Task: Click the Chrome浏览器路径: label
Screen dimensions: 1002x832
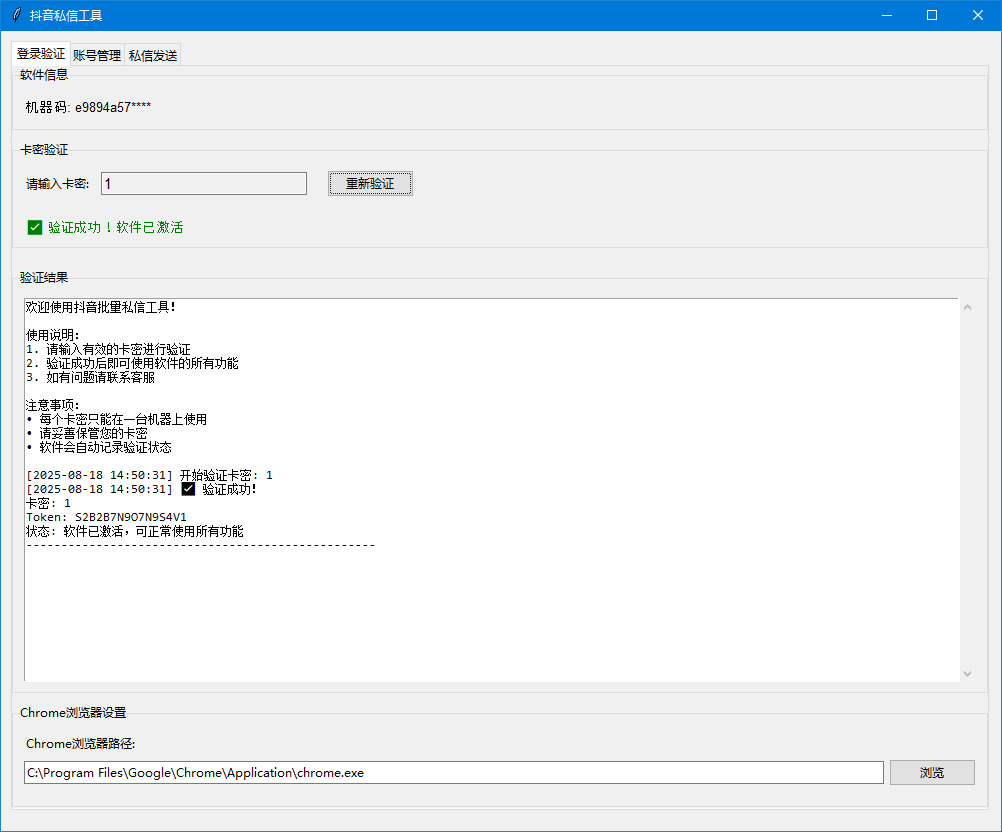Action: tap(81, 744)
